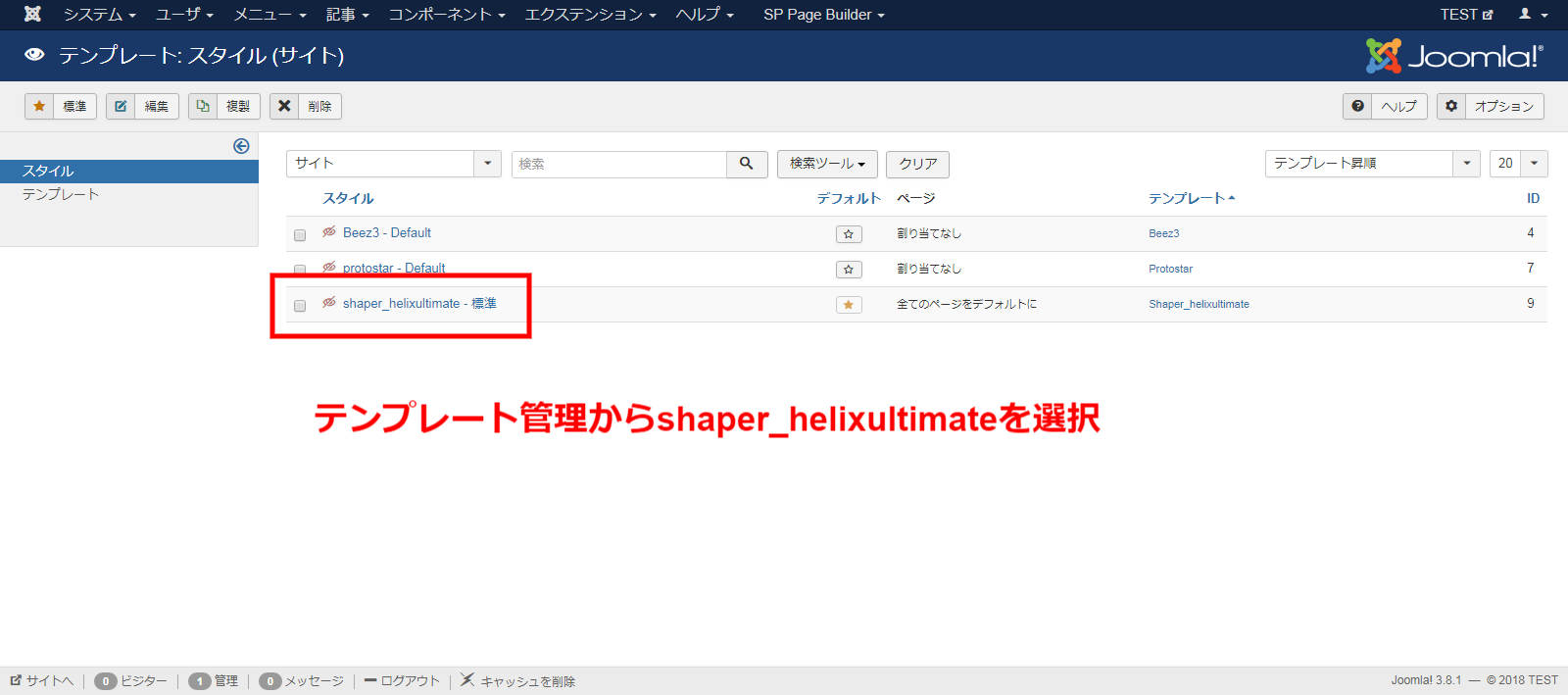Tick the shaper_helixultimate row checkbox
The height and width of the screenshot is (695, 1568).
[300, 306]
